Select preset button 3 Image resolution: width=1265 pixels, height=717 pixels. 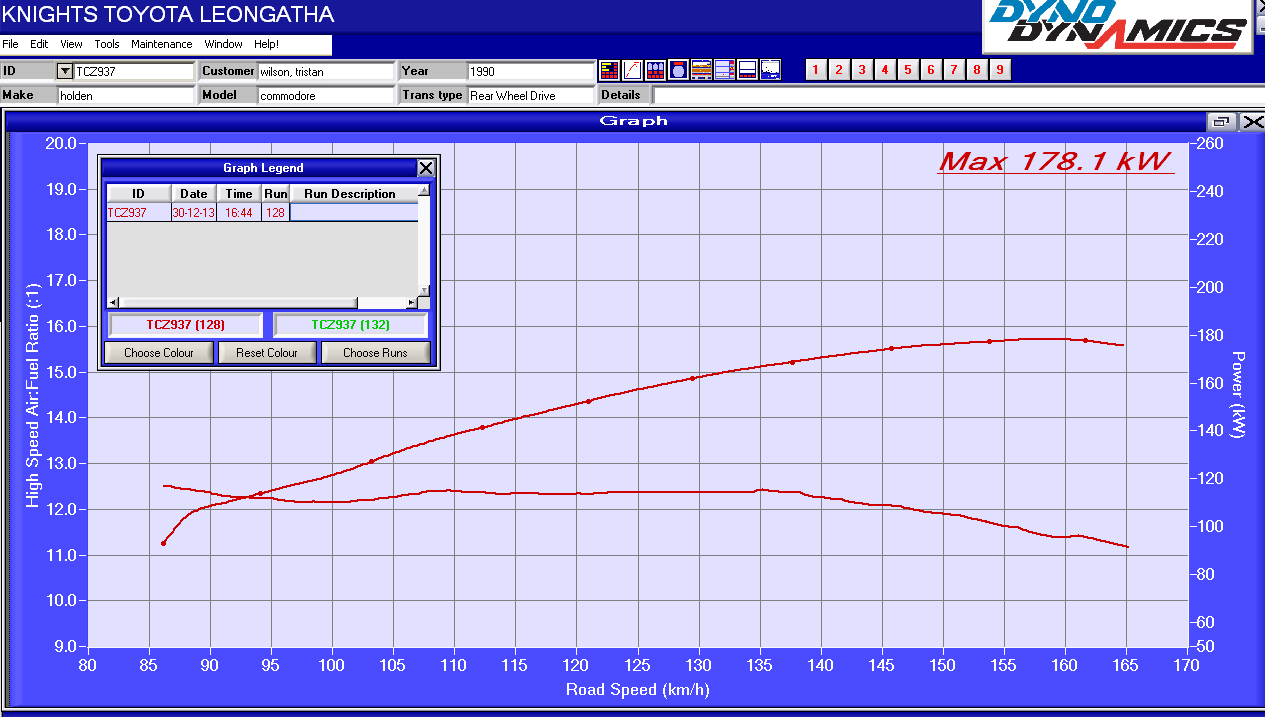862,69
